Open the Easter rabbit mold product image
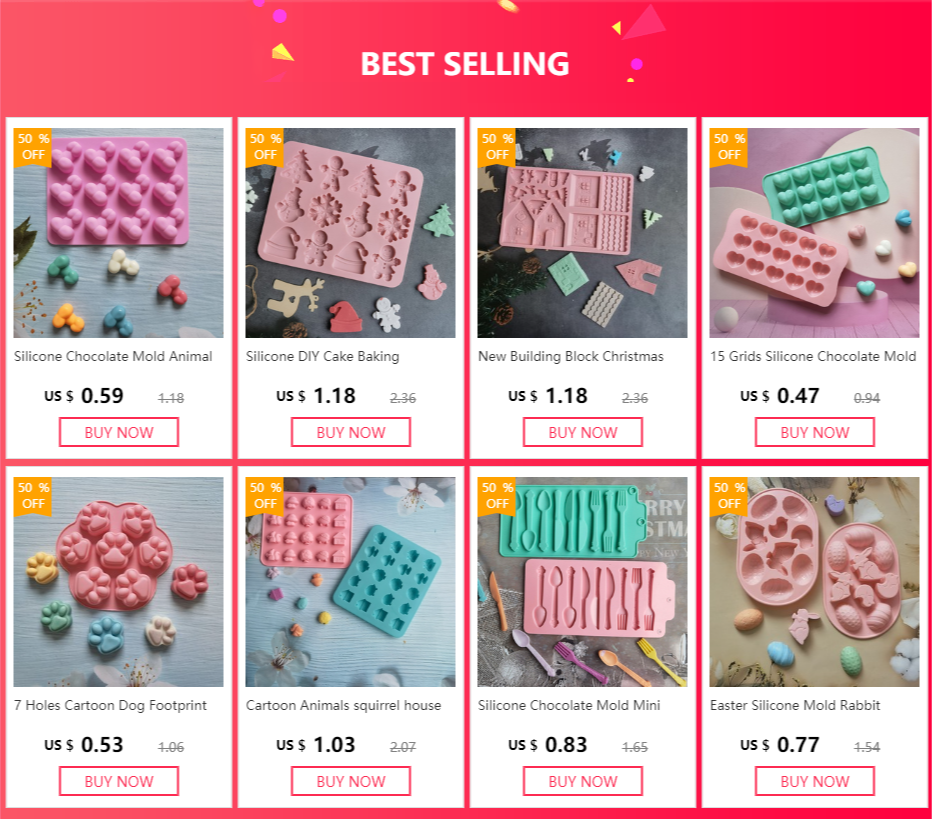 click(814, 582)
